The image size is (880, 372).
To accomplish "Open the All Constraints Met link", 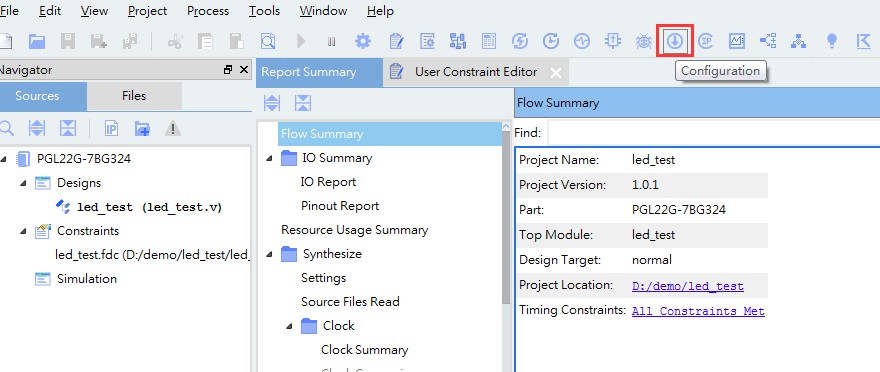I will tap(698, 311).
